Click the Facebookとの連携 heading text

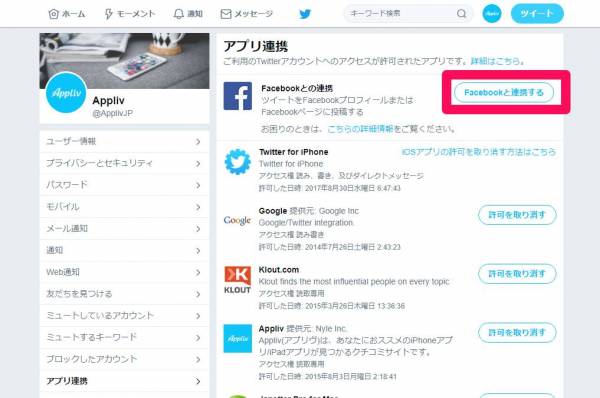point(297,88)
